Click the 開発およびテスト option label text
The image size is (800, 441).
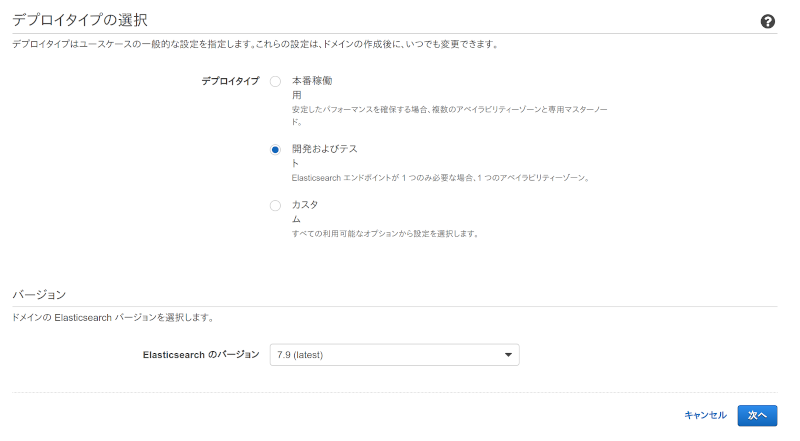point(324,156)
